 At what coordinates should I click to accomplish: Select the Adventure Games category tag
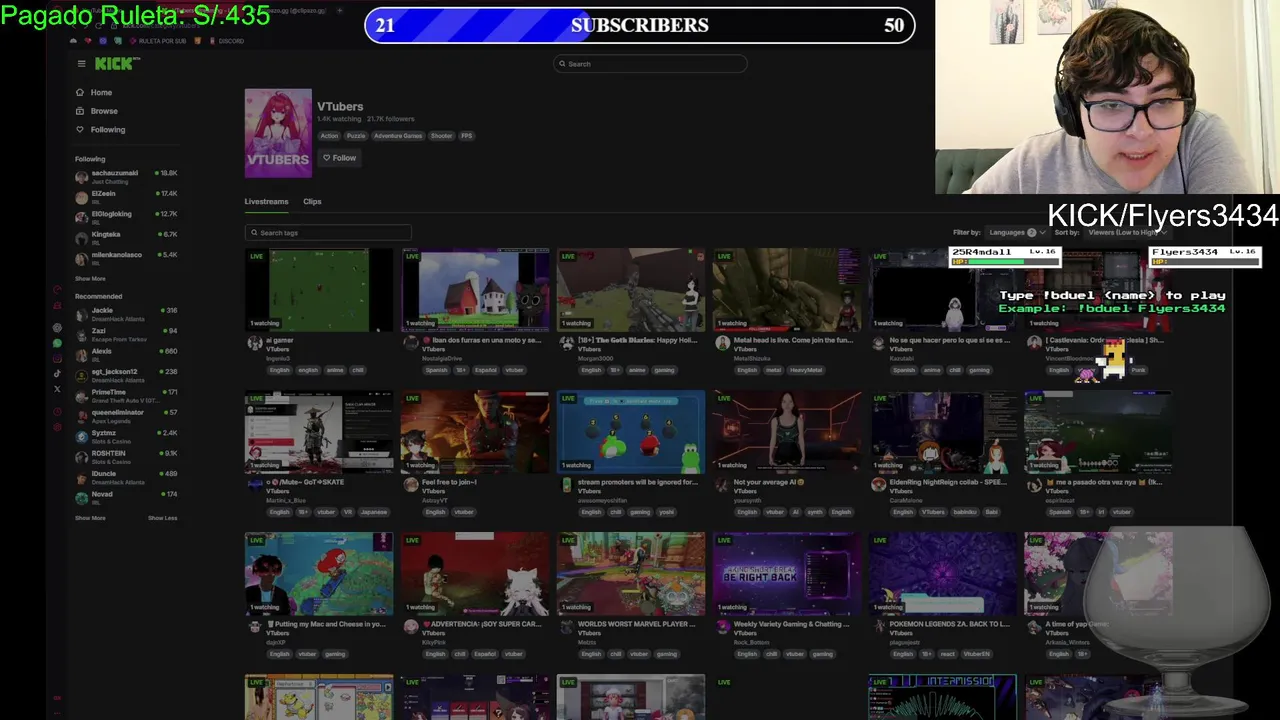(x=399, y=136)
